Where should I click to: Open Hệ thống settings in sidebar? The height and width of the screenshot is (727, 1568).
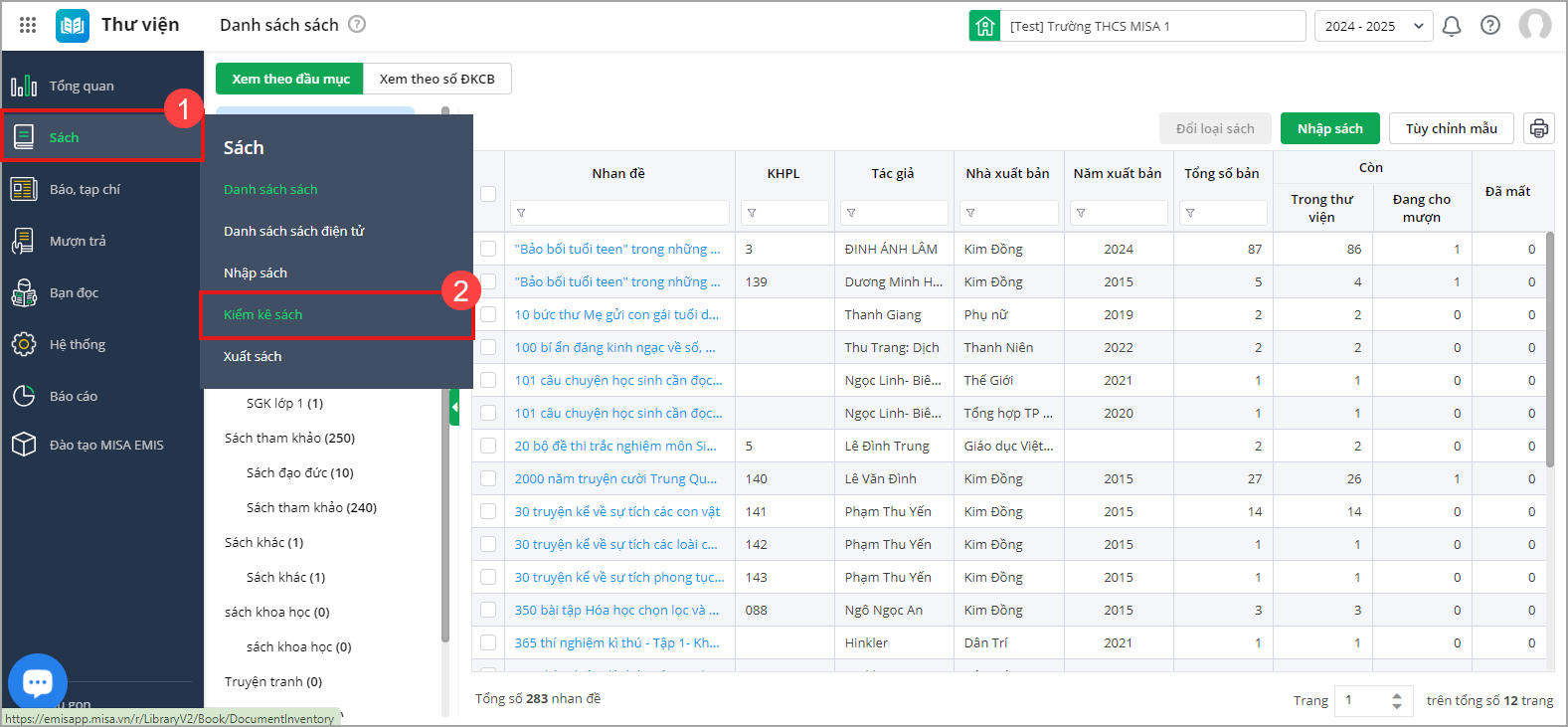point(102,344)
